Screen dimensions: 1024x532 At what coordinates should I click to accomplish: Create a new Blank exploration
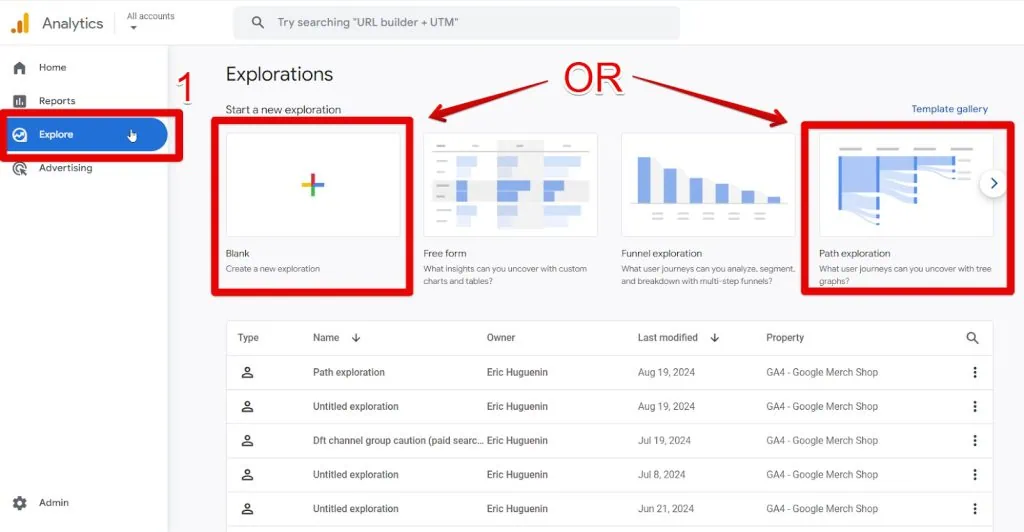pyautogui.click(x=312, y=185)
